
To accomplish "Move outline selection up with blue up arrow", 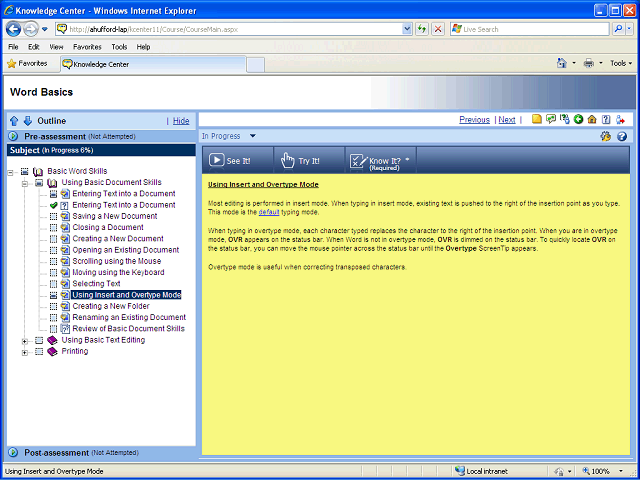I will tap(14, 121).
